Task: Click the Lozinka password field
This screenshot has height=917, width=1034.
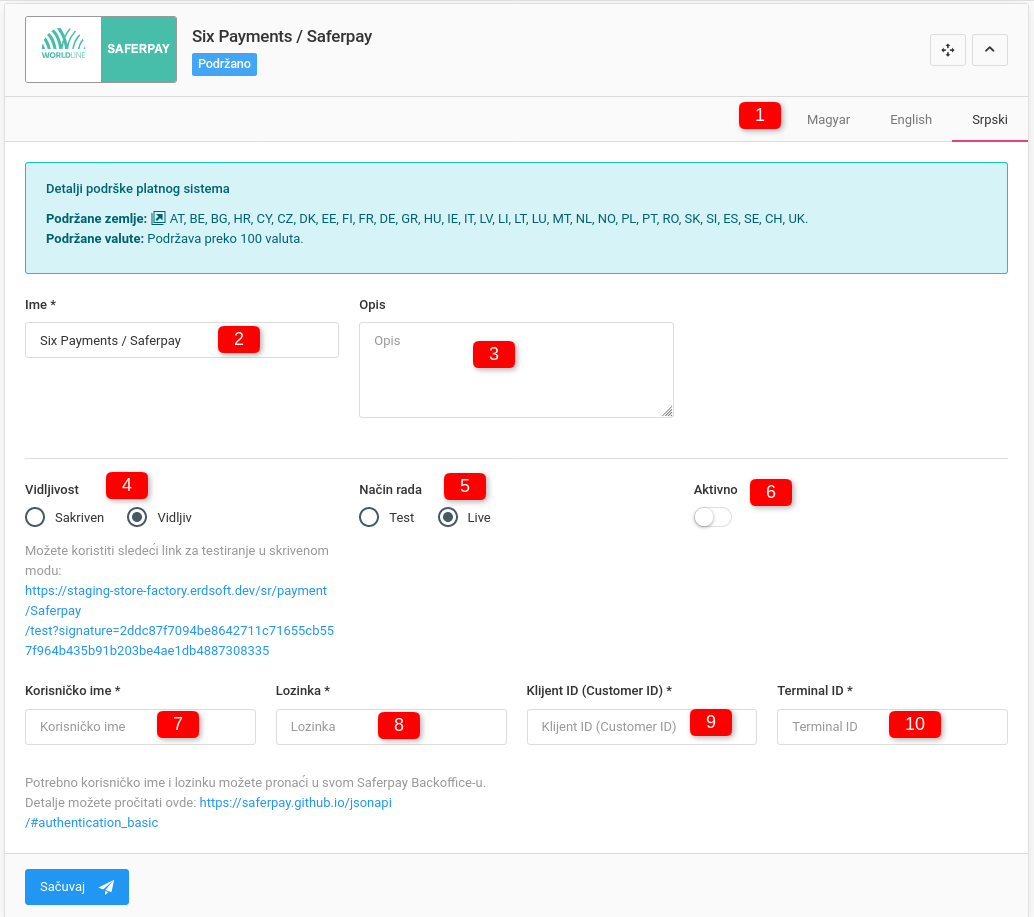Action: coord(330,727)
